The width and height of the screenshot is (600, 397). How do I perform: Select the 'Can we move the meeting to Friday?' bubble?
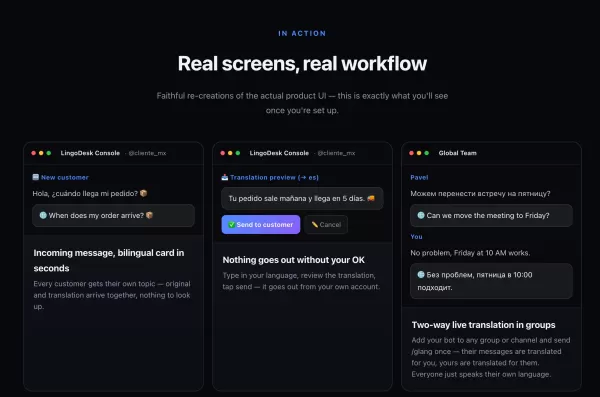pyautogui.click(x=491, y=216)
